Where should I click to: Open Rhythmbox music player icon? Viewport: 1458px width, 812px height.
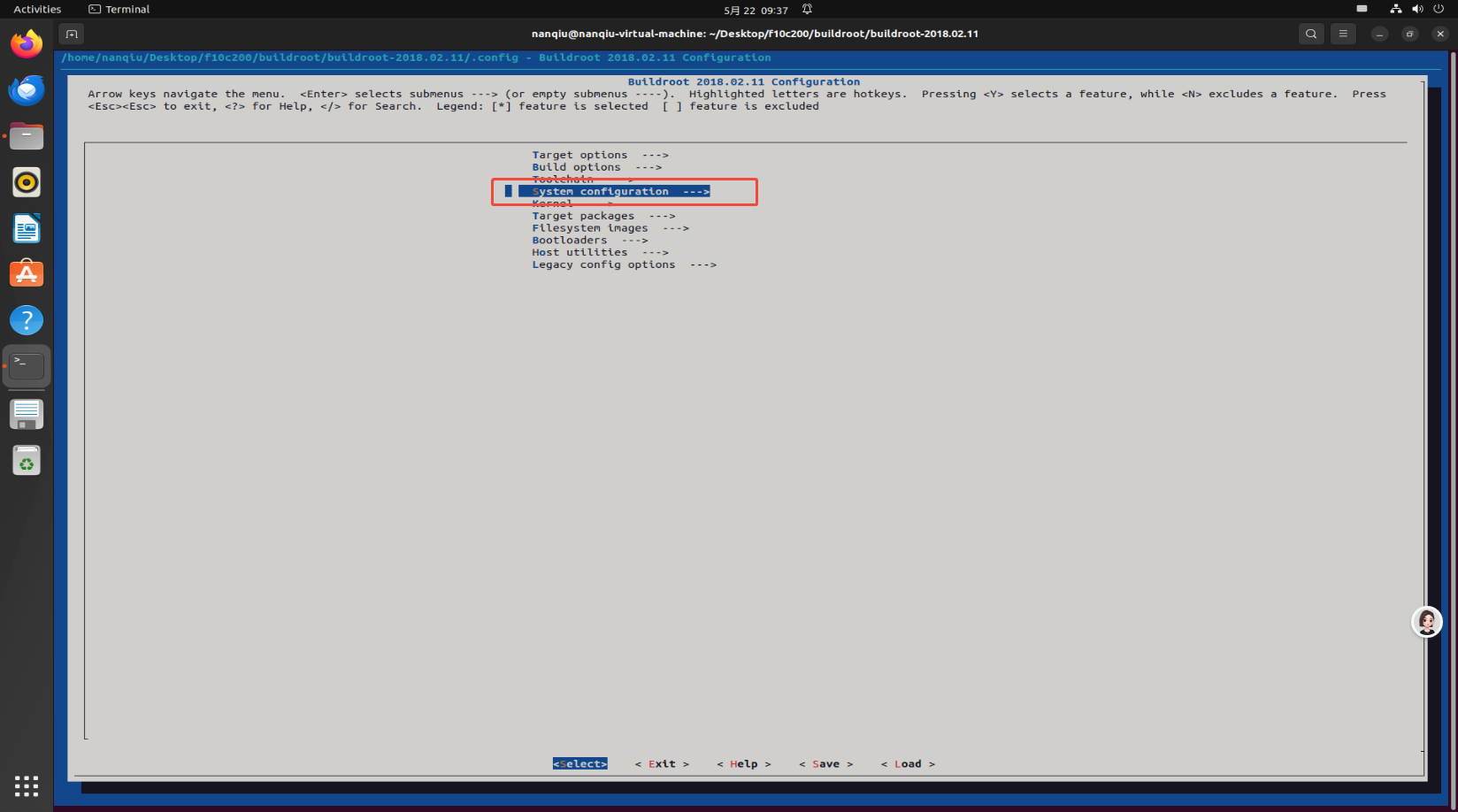[x=27, y=182]
